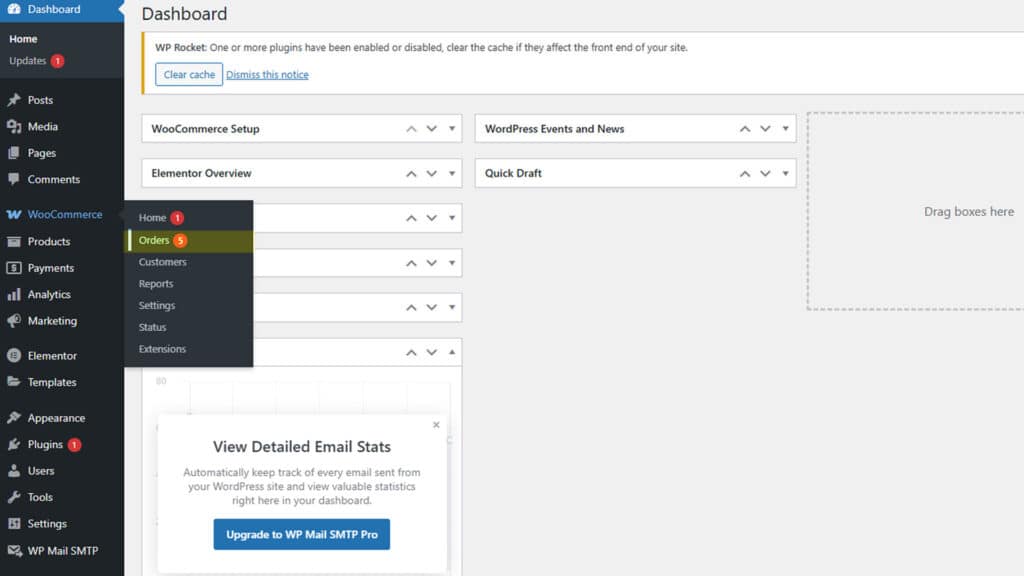Move WooCommerce Setup box up
Viewport: 1024px width, 576px height.
411,129
